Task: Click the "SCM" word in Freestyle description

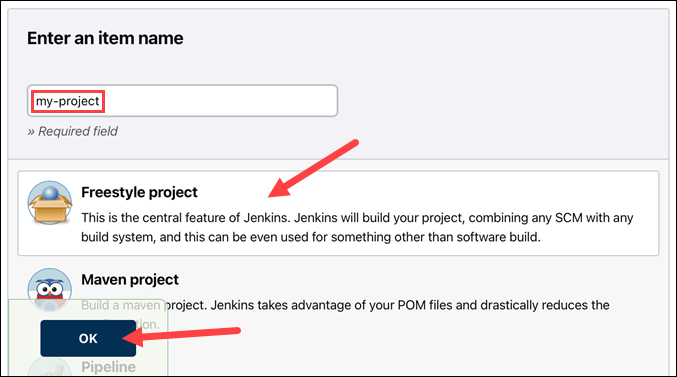Action: click(x=569, y=218)
